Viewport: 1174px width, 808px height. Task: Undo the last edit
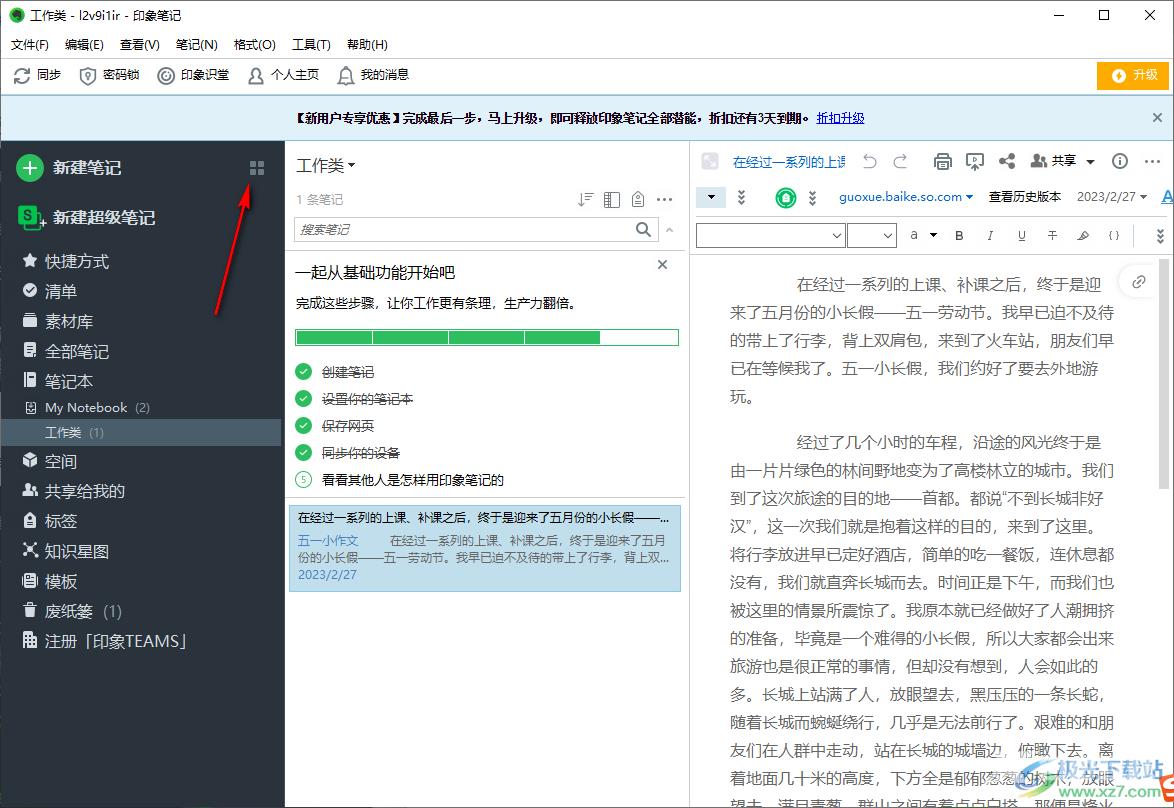[869, 161]
